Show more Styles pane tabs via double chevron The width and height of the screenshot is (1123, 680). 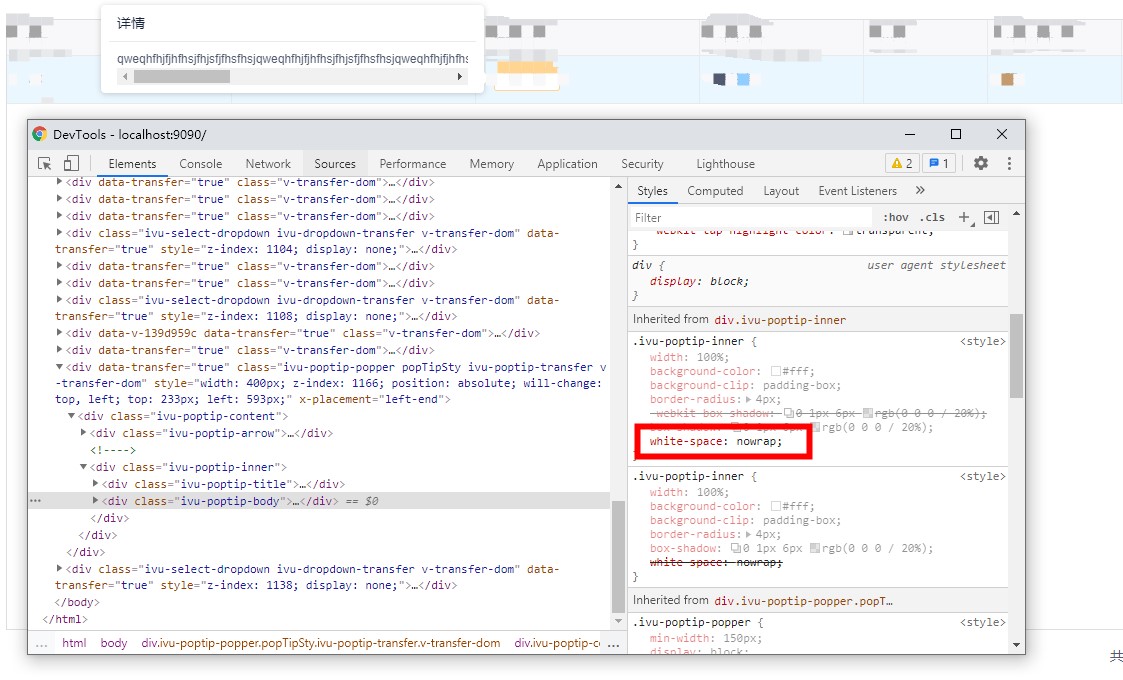click(920, 190)
